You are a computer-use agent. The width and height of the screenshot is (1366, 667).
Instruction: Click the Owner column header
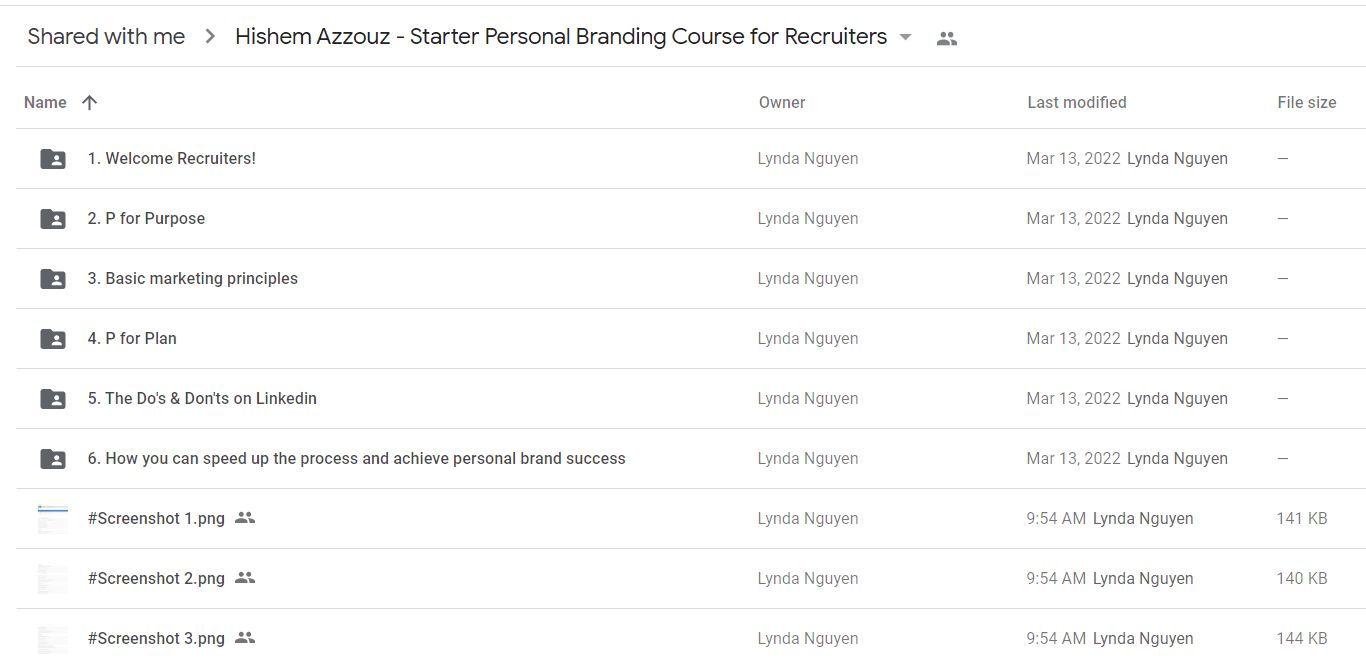point(782,102)
